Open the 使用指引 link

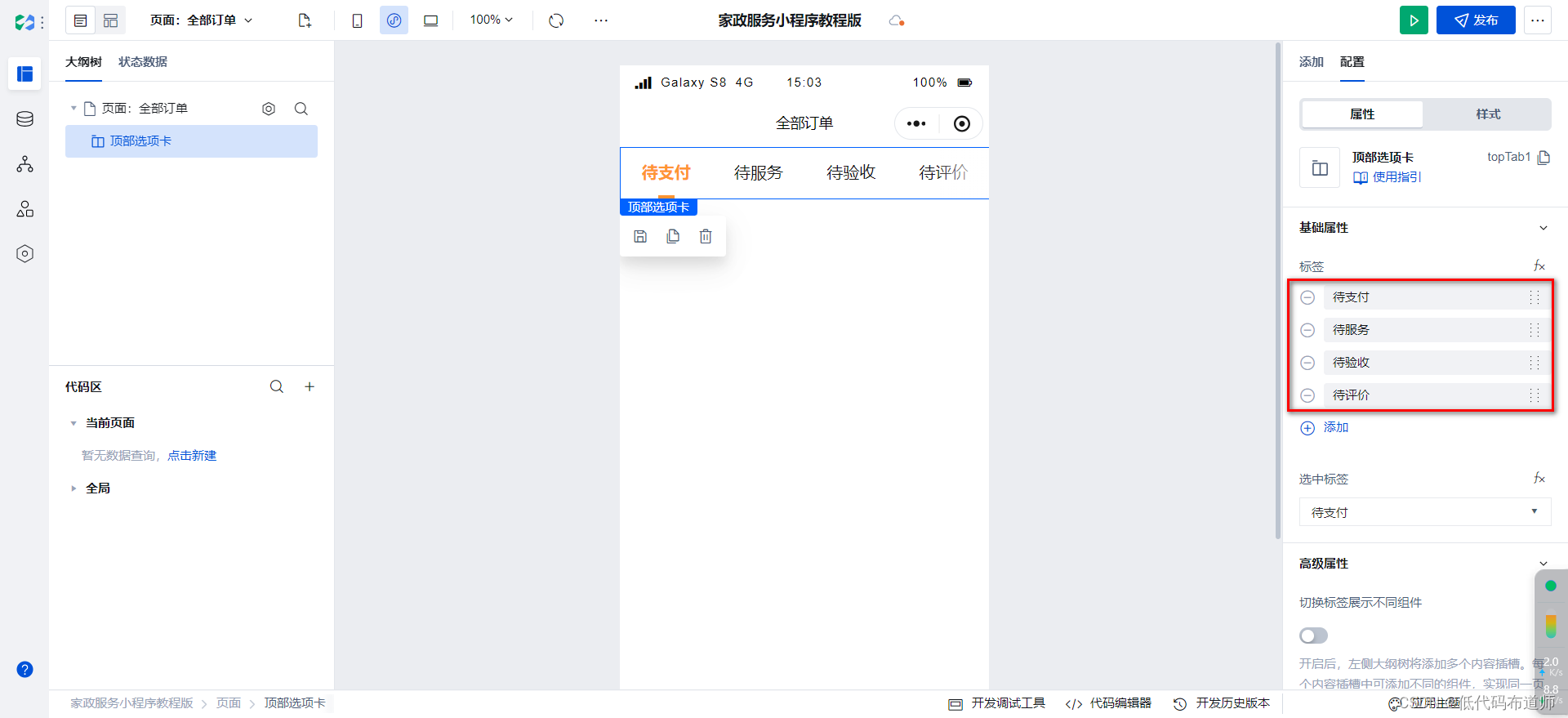(x=1388, y=177)
